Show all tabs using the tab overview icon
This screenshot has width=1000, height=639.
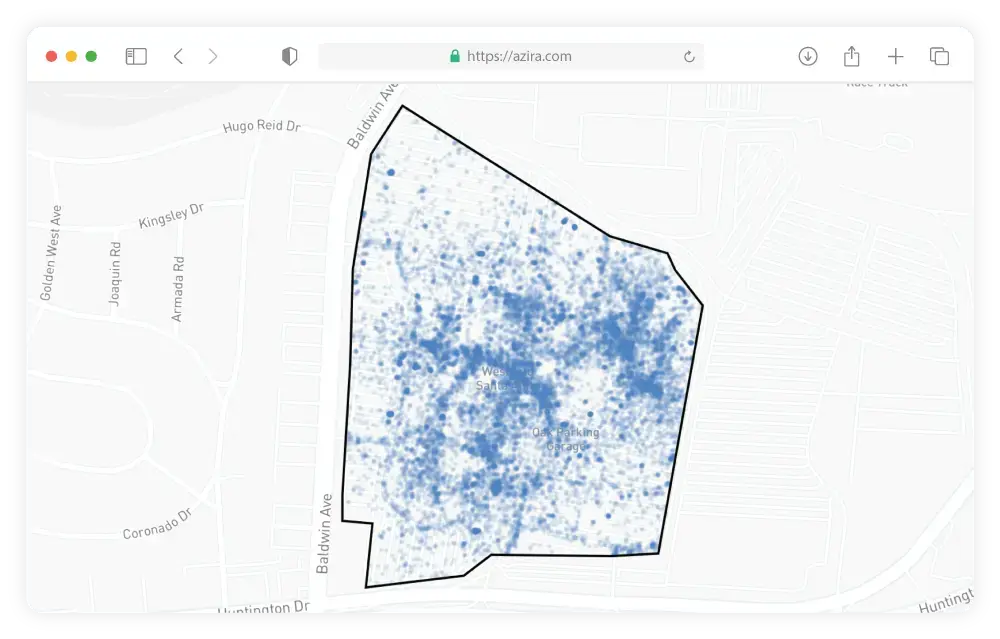[938, 56]
